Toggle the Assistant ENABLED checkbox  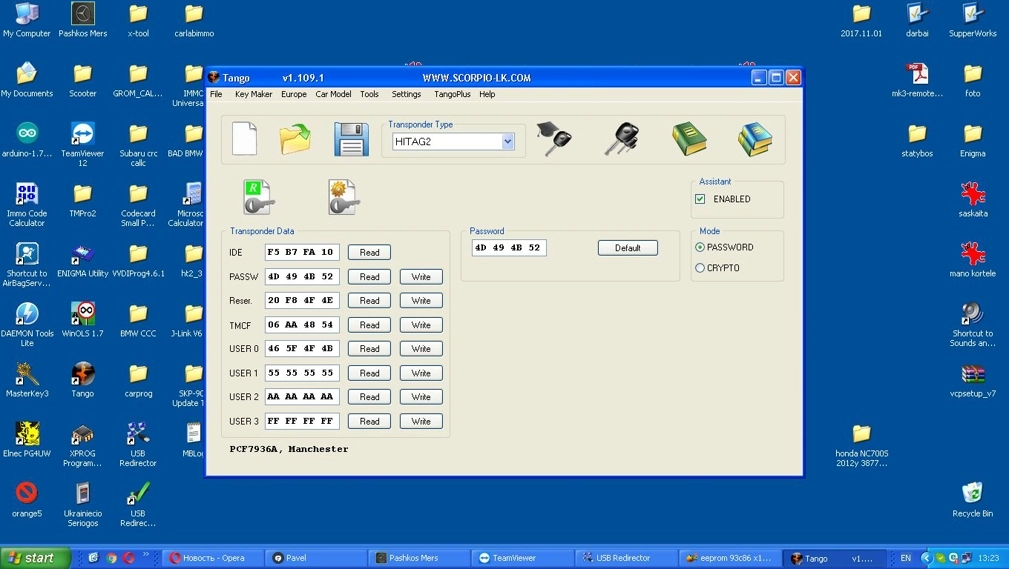click(700, 199)
